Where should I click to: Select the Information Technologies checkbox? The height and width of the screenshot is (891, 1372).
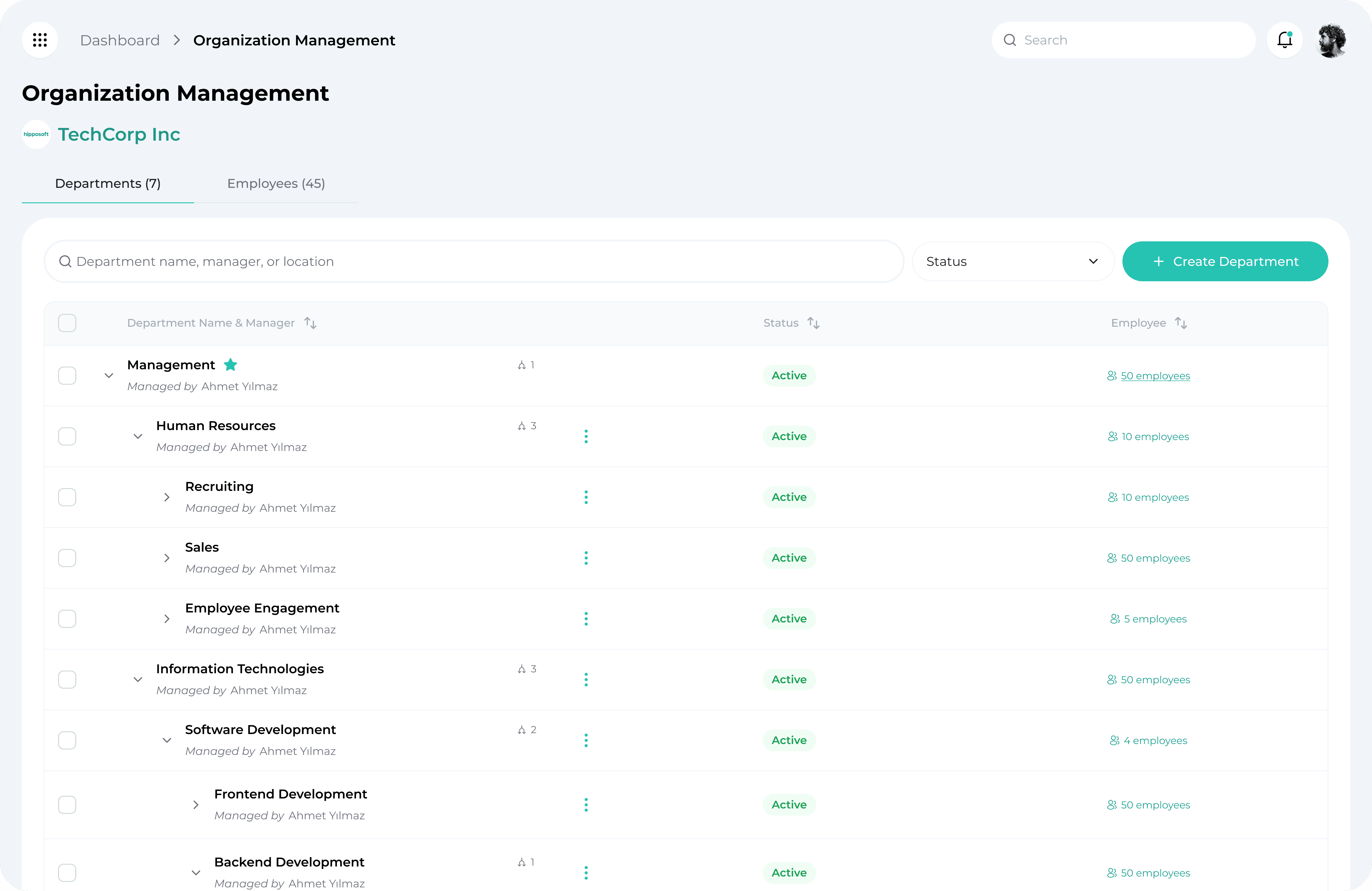click(67, 680)
